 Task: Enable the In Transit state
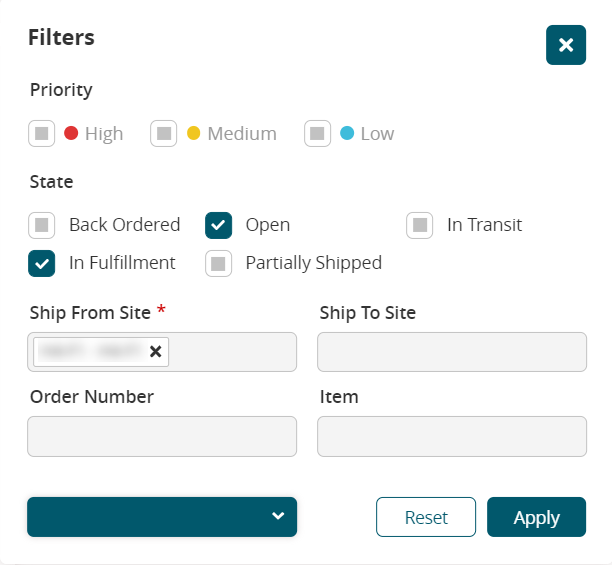(x=419, y=225)
